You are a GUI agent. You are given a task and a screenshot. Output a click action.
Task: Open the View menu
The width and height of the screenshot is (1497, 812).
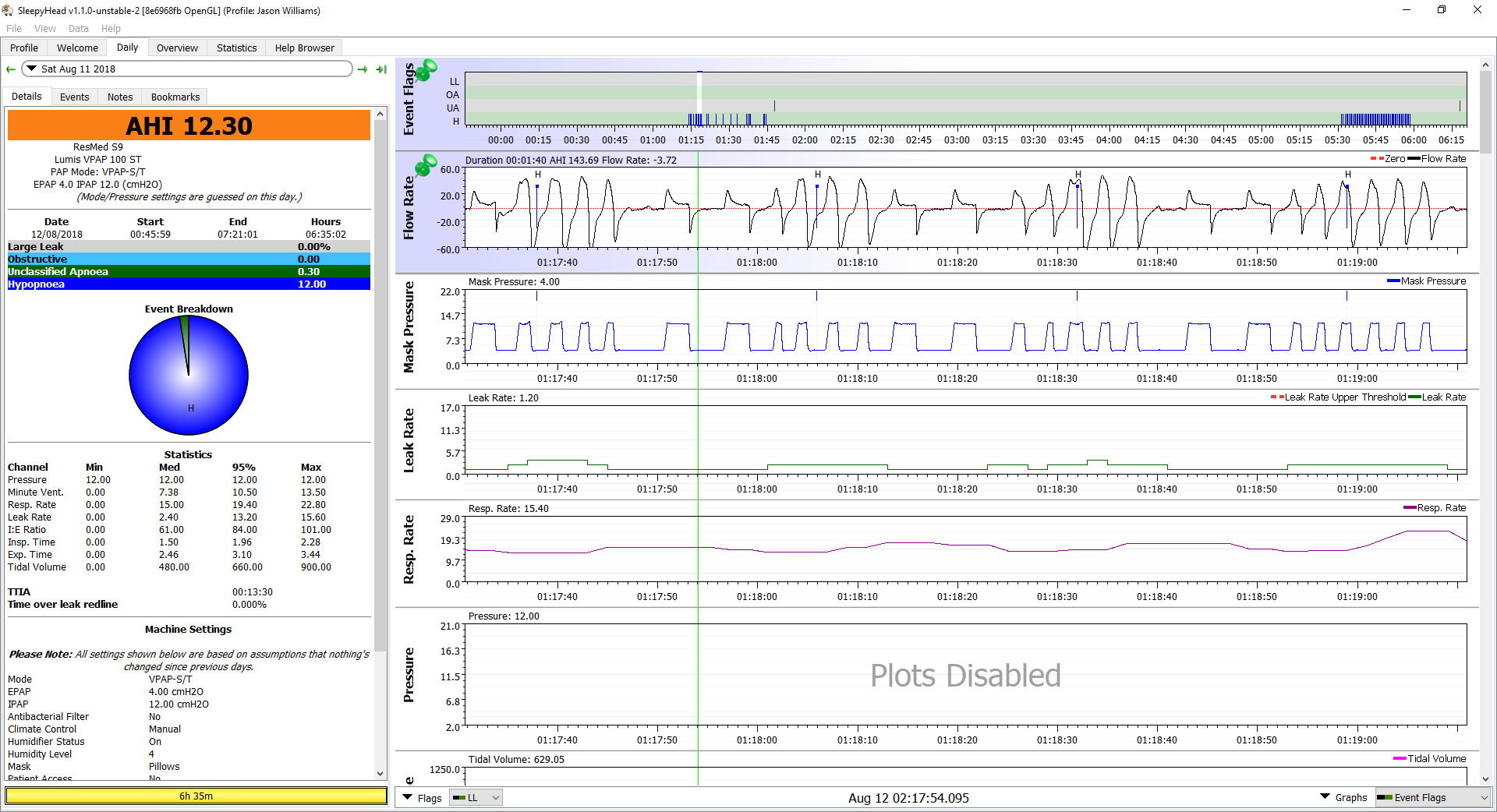tap(45, 28)
